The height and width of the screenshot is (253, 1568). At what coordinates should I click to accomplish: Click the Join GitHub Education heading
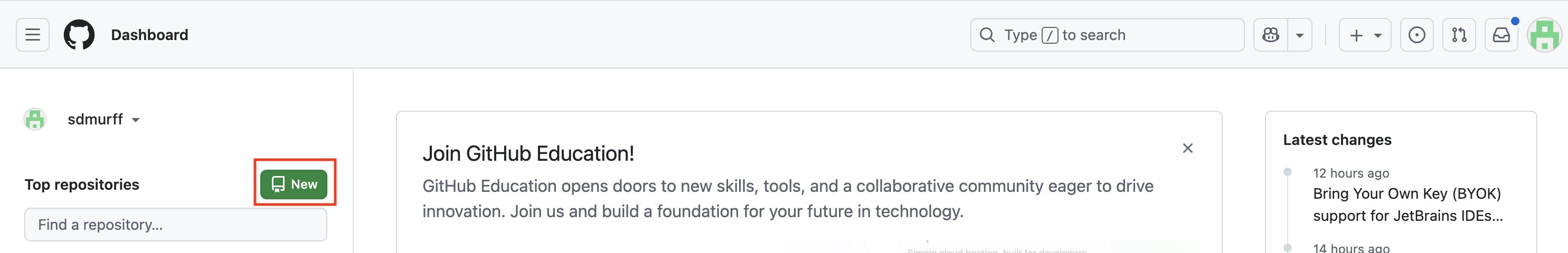click(528, 153)
